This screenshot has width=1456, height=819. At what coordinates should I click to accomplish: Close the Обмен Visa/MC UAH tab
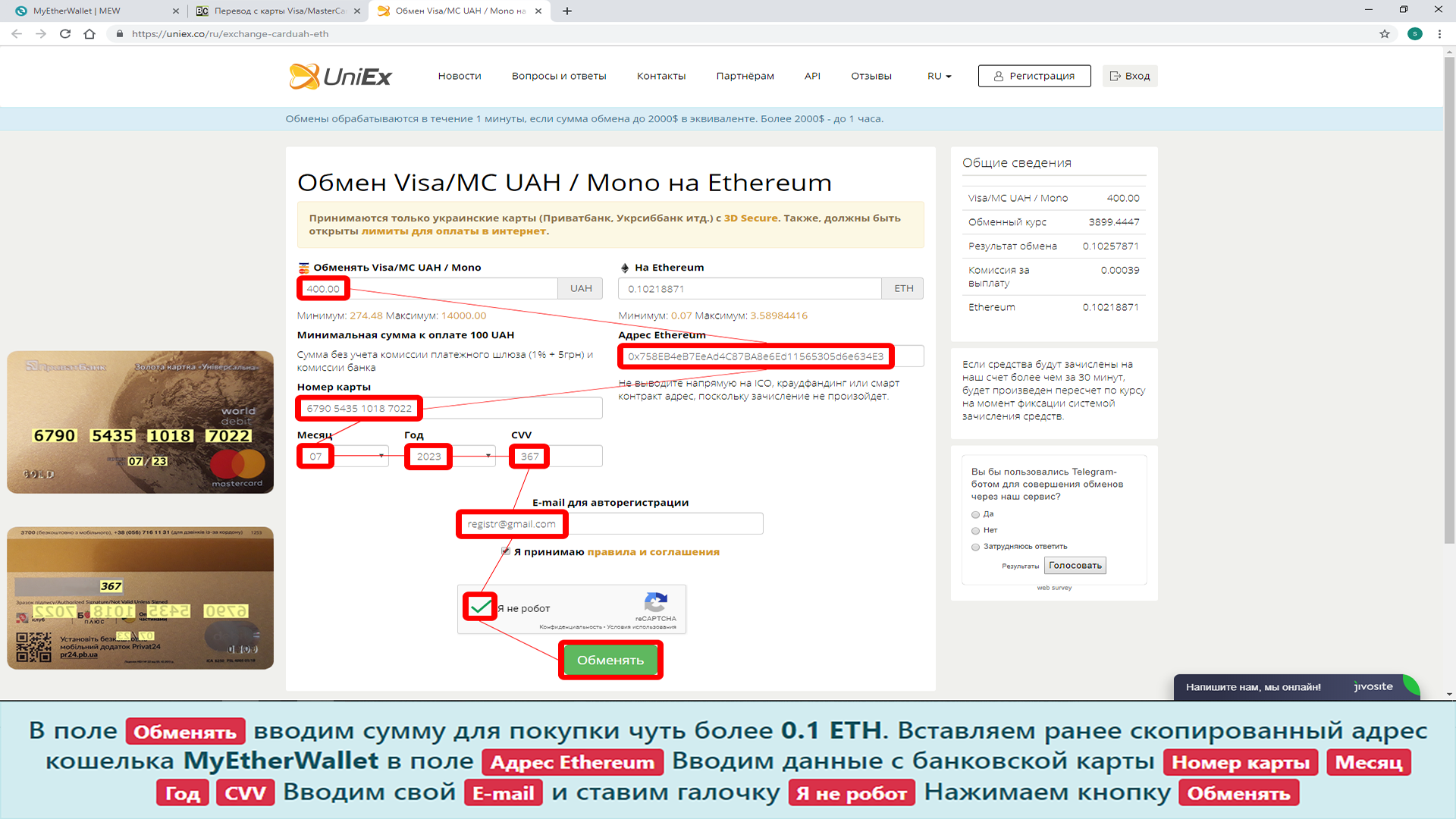point(538,11)
